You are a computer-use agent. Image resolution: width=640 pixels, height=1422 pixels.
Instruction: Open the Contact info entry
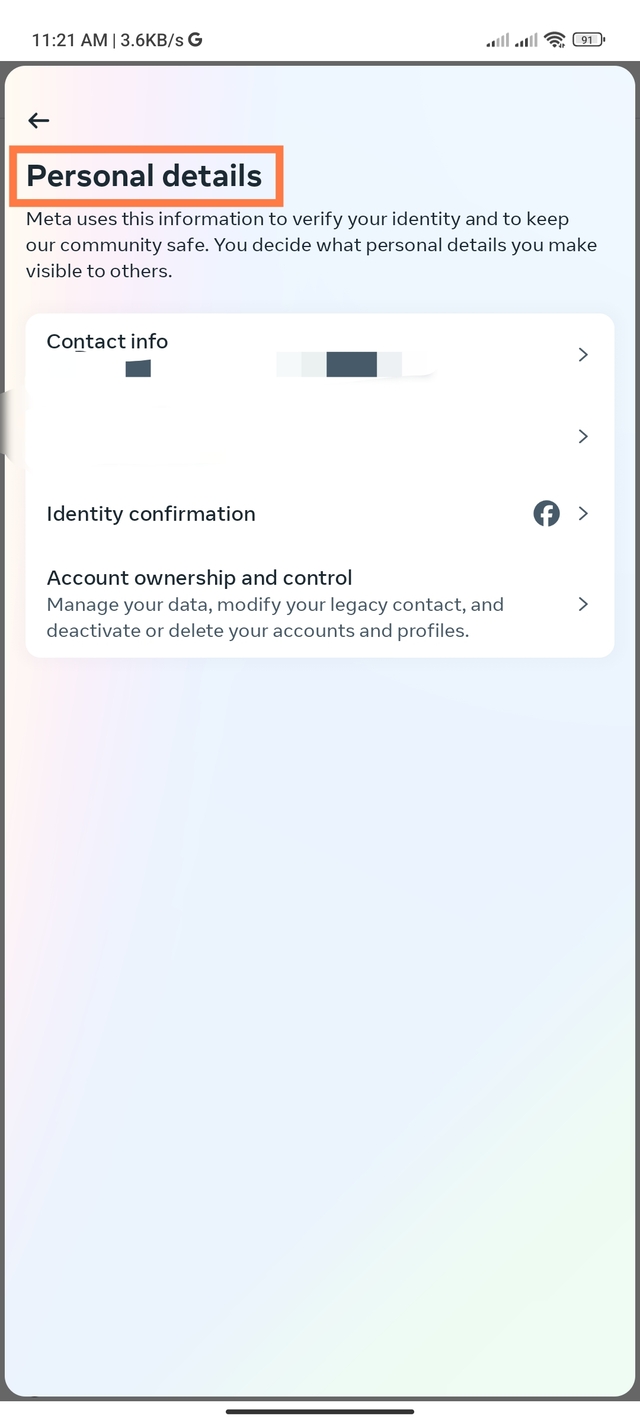(x=107, y=342)
